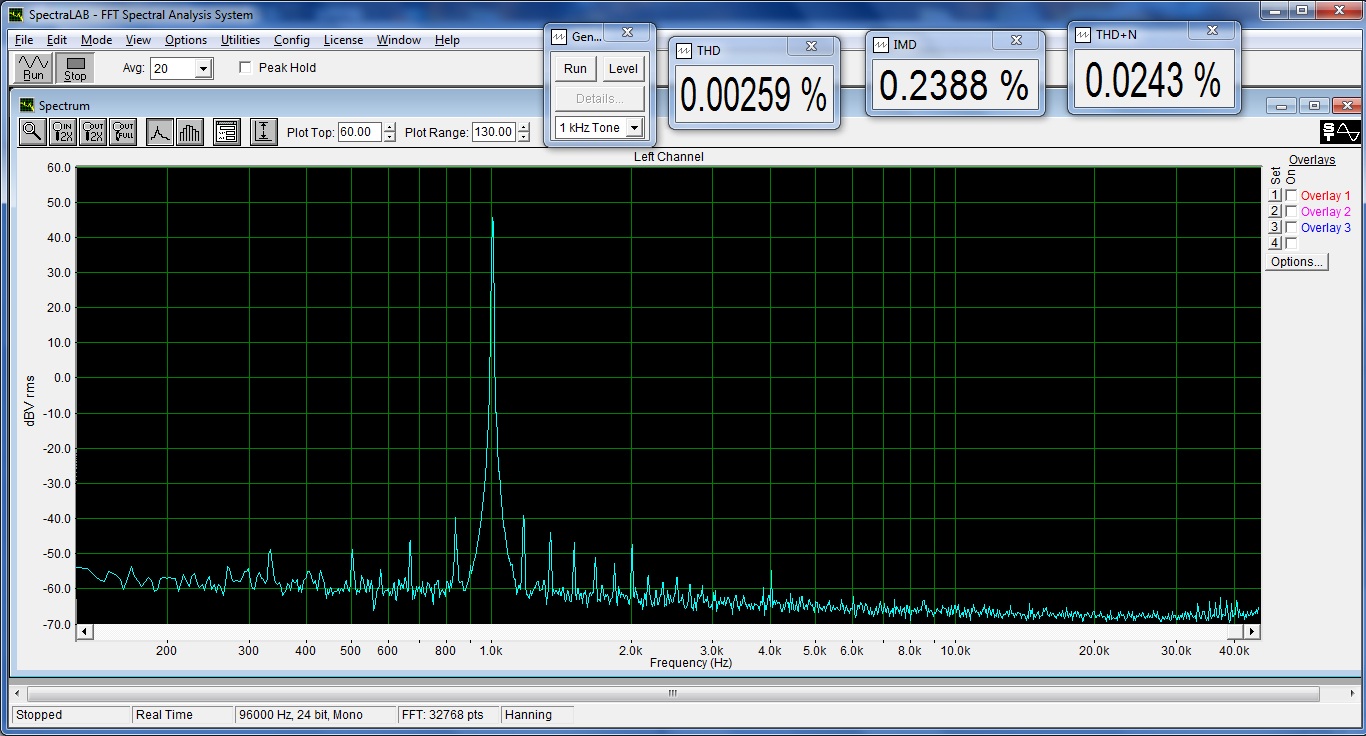Viewport: 1366px width, 736px height.
Task: Click Set button 2 for overlay
Action: (x=1275, y=212)
